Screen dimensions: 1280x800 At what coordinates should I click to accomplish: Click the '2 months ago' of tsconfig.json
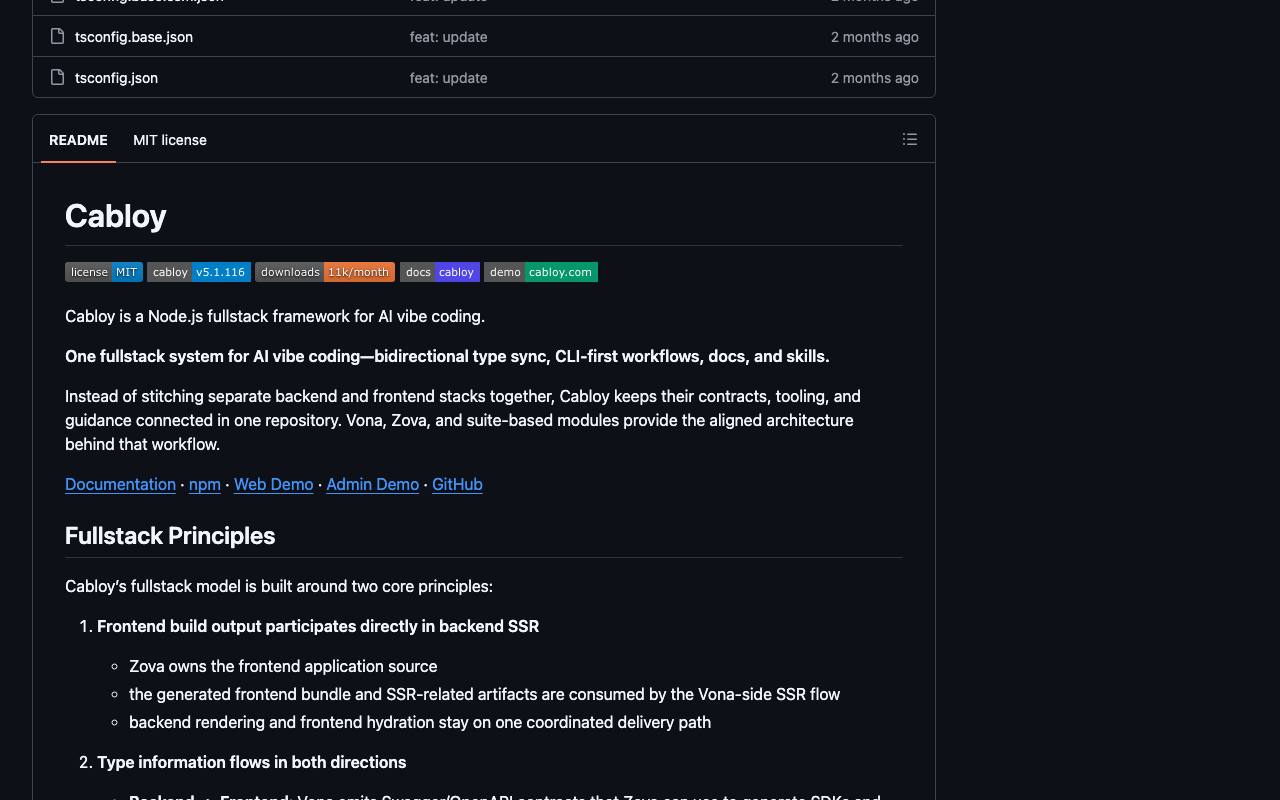click(874, 78)
